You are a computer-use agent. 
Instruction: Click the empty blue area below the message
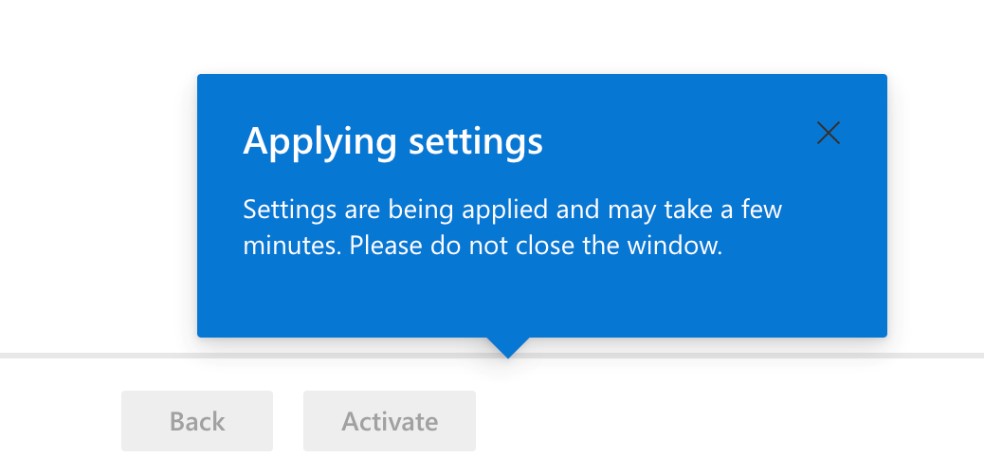pyautogui.click(x=542, y=300)
